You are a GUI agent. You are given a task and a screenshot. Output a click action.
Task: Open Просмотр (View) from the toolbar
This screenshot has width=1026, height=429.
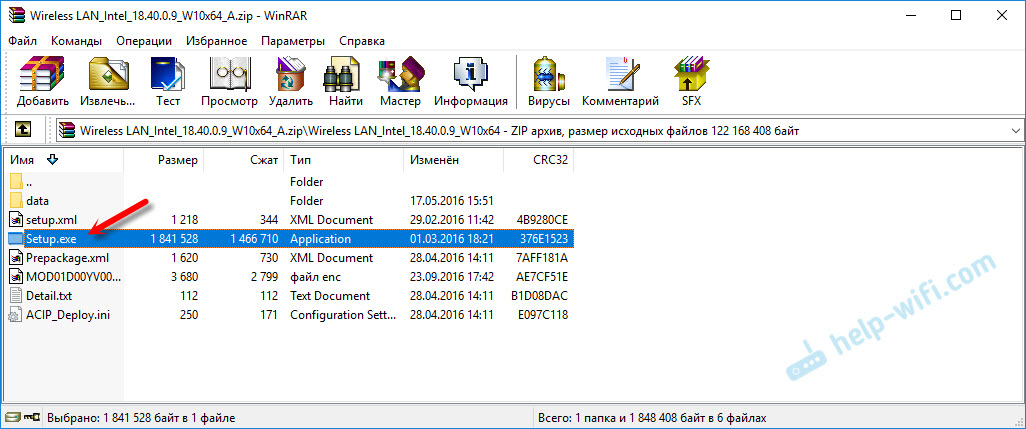click(x=229, y=80)
